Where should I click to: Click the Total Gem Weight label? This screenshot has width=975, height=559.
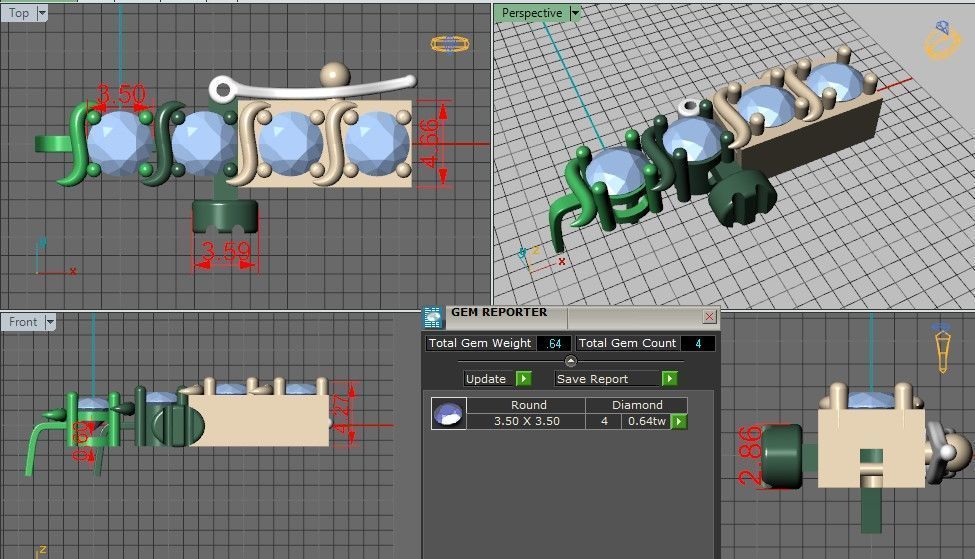pyautogui.click(x=479, y=343)
